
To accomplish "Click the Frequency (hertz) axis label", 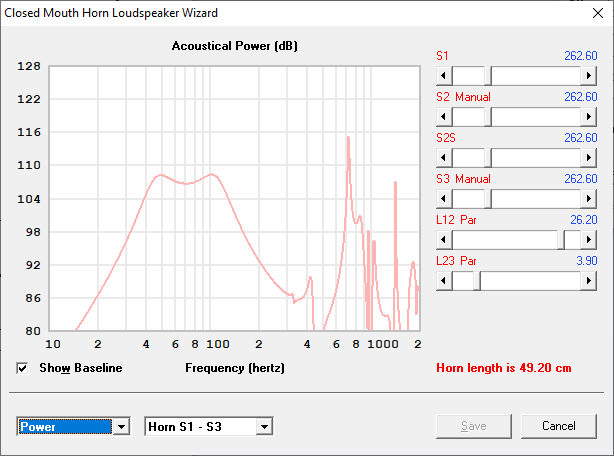I will [235, 368].
